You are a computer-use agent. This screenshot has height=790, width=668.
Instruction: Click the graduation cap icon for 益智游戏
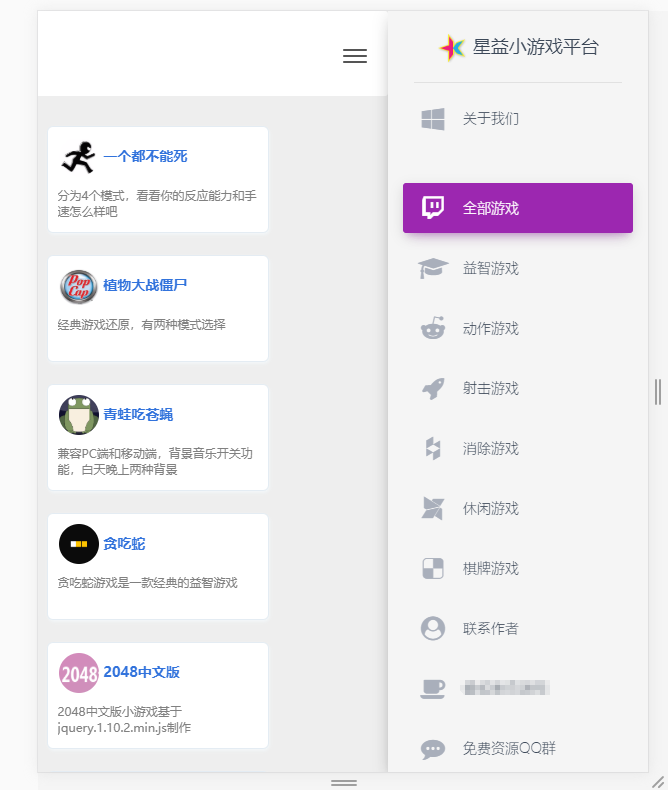click(x=432, y=268)
